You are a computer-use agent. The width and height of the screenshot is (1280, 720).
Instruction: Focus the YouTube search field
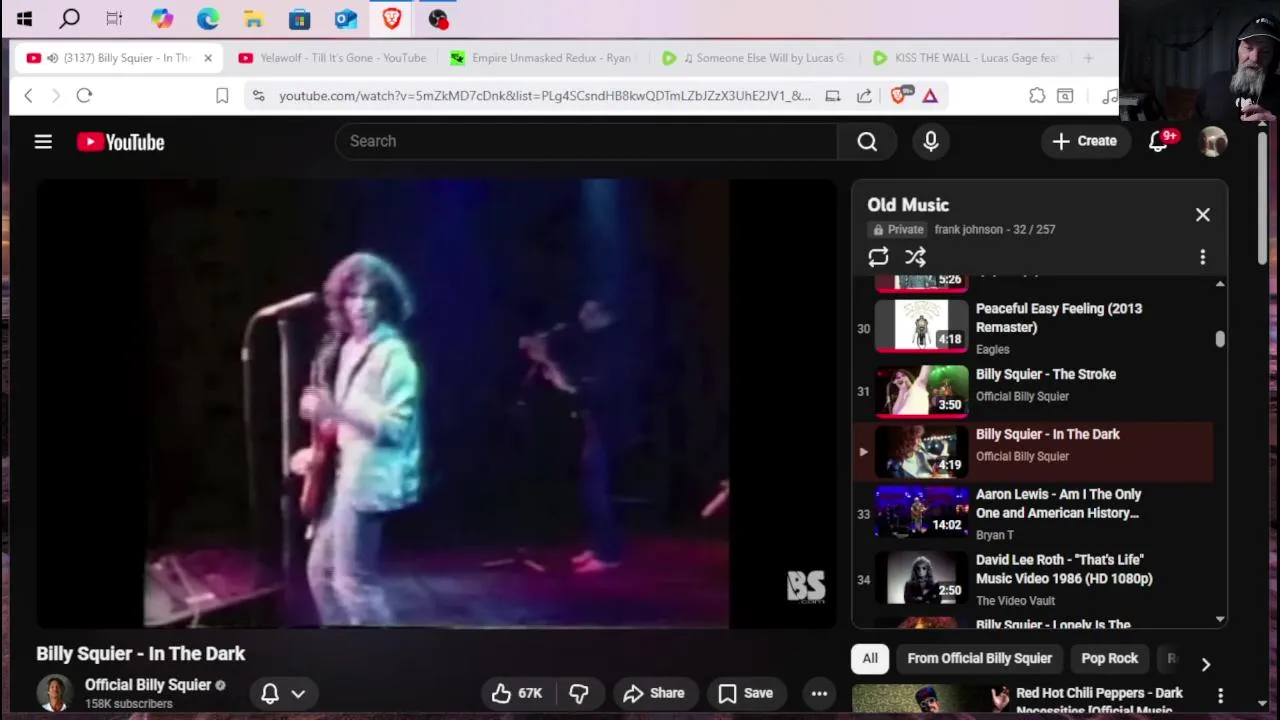click(x=586, y=142)
